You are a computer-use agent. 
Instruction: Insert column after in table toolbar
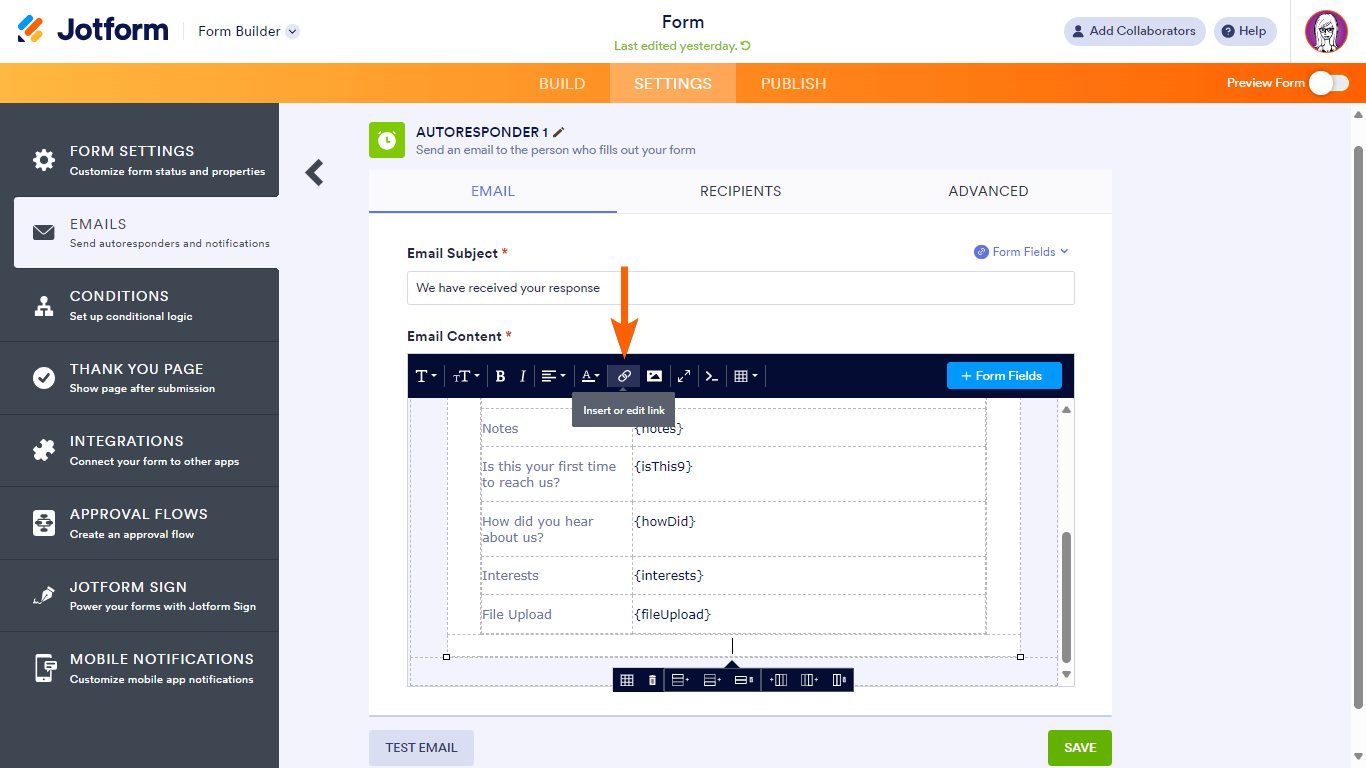click(810, 680)
